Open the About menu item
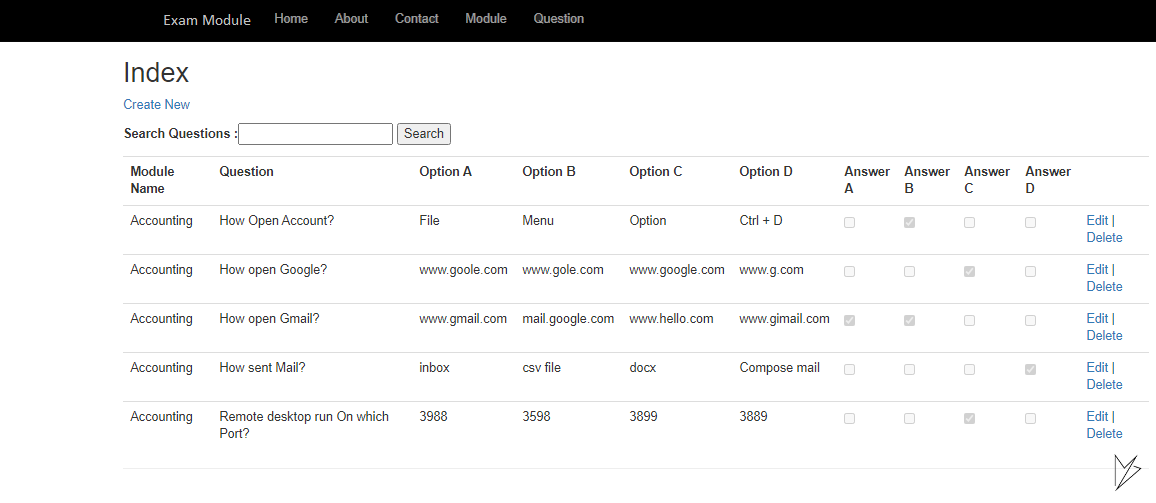 (351, 18)
